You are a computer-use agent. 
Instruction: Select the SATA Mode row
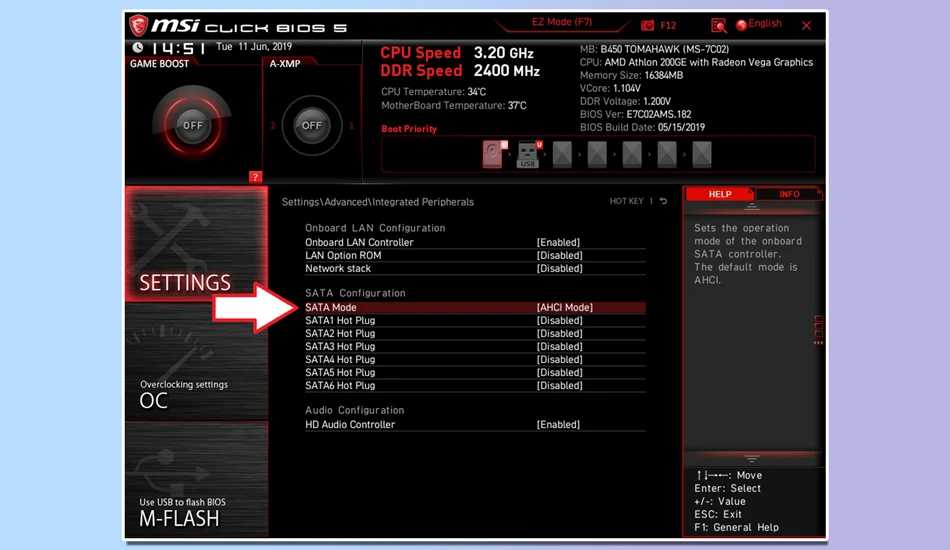click(474, 308)
